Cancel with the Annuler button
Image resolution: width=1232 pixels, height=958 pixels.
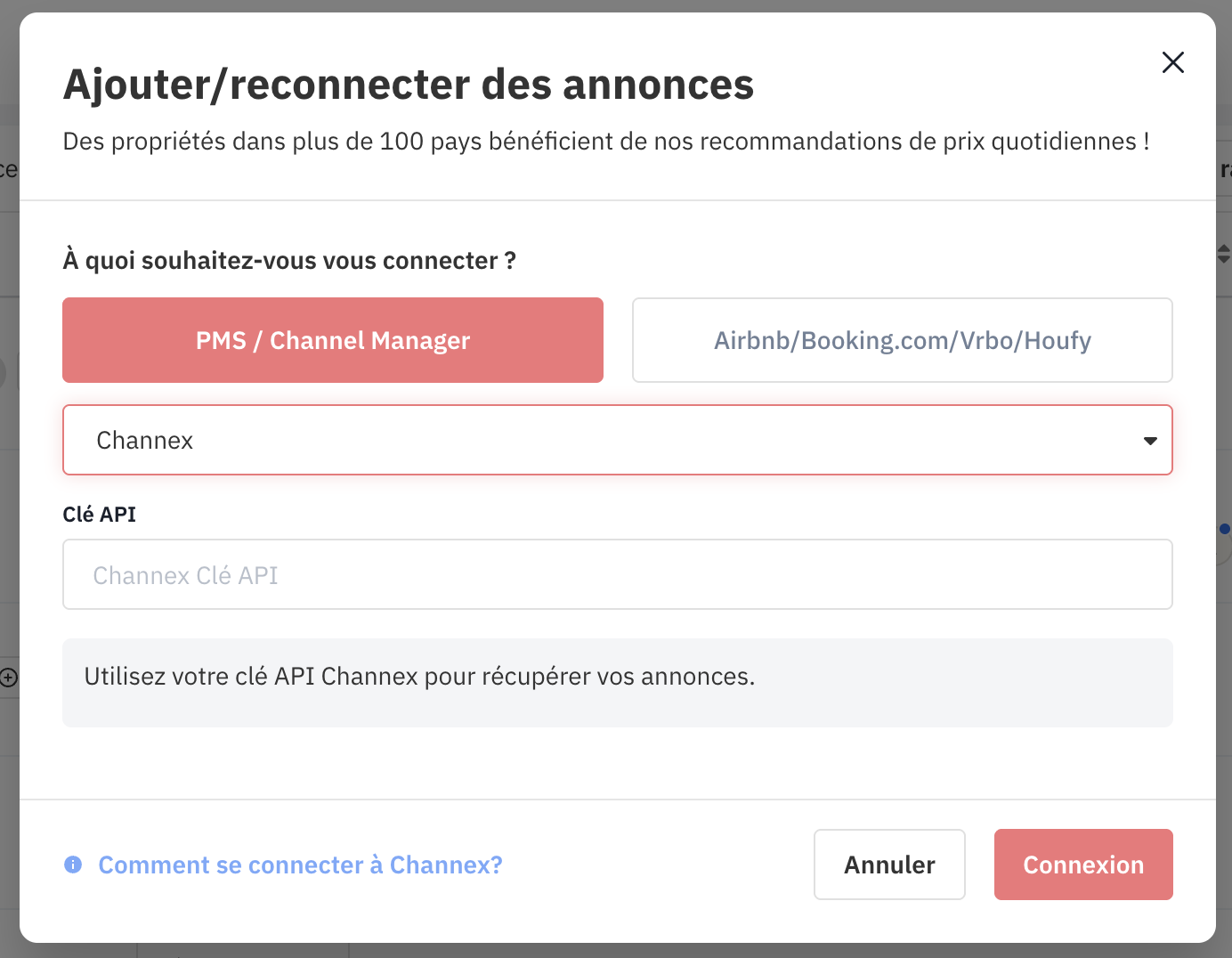(x=889, y=865)
